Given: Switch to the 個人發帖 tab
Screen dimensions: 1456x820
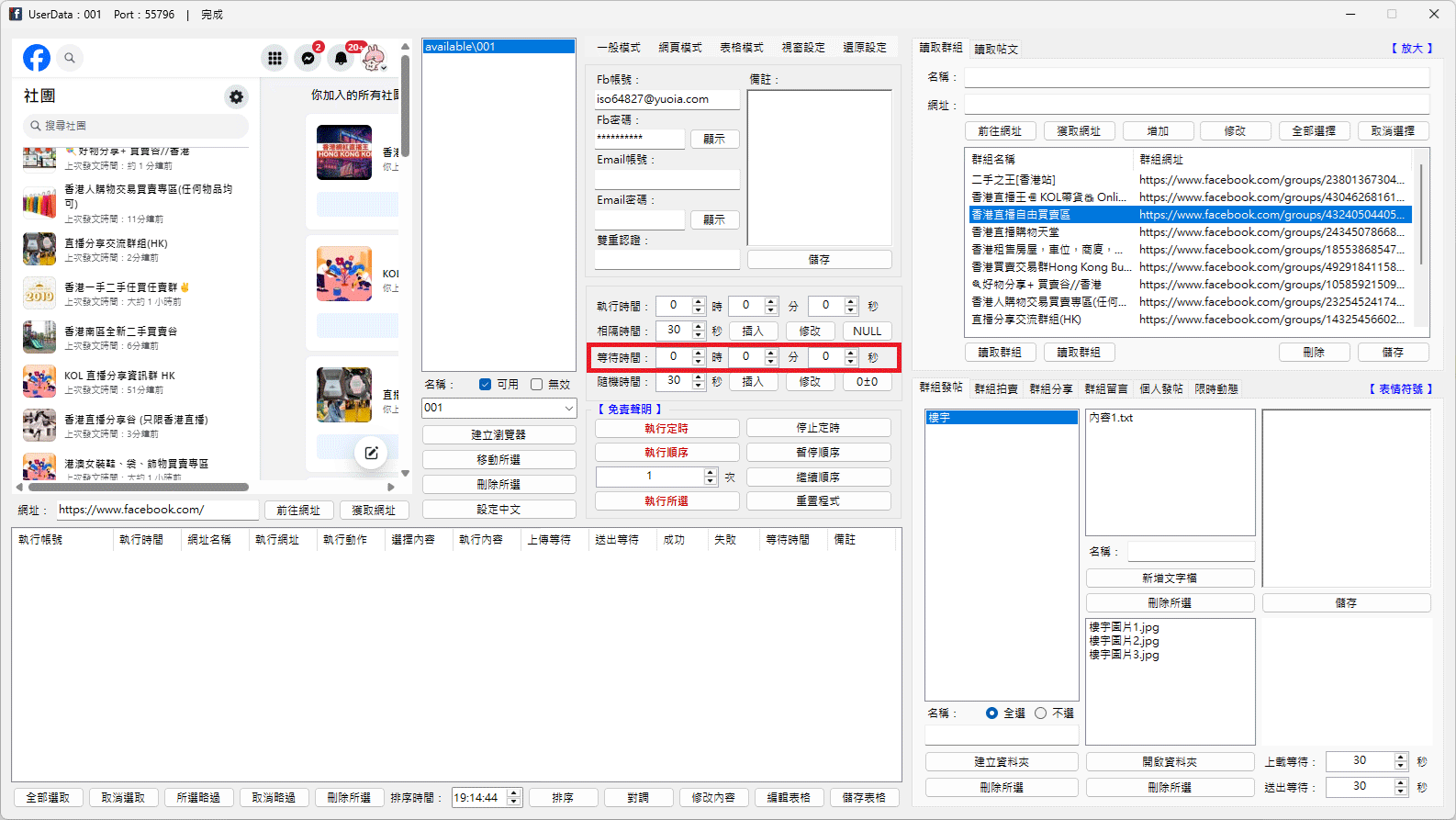Looking at the screenshot, I should 1161,389.
